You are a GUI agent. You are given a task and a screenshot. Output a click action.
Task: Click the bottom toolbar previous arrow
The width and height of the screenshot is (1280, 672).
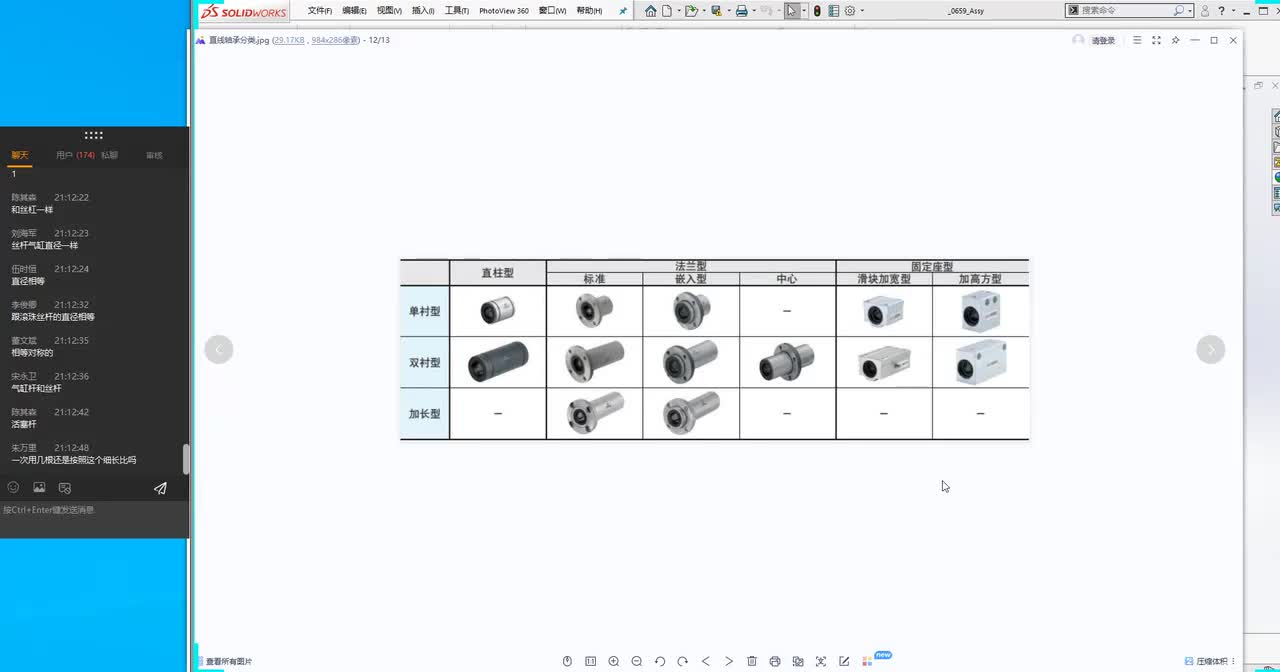coord(706,661)
